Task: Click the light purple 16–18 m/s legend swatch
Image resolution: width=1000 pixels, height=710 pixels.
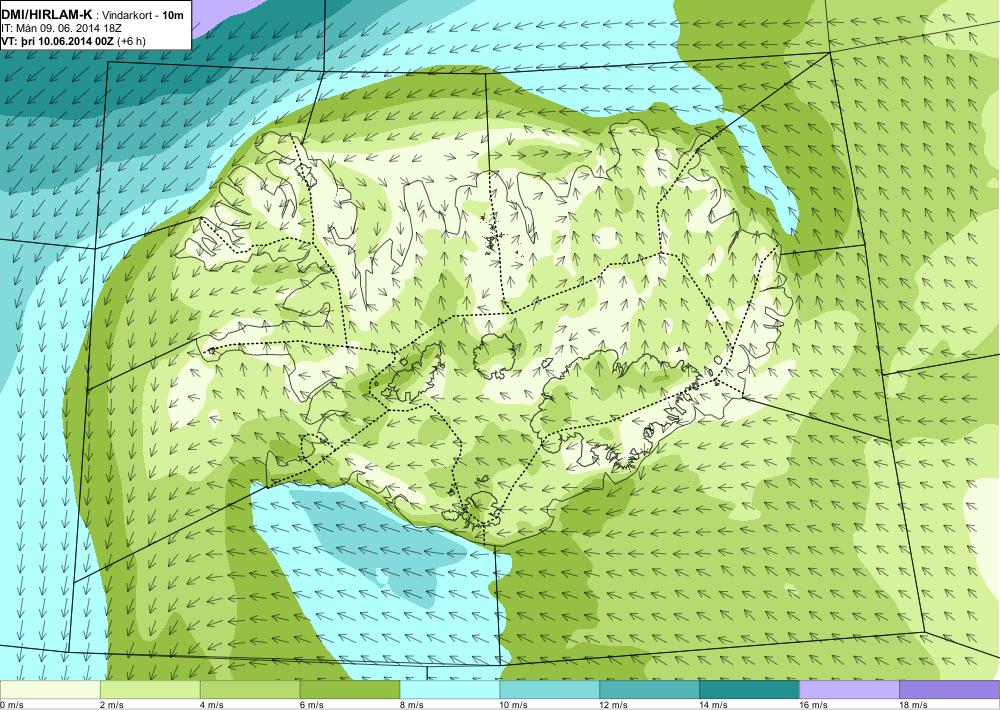Action: click(849, 690)
